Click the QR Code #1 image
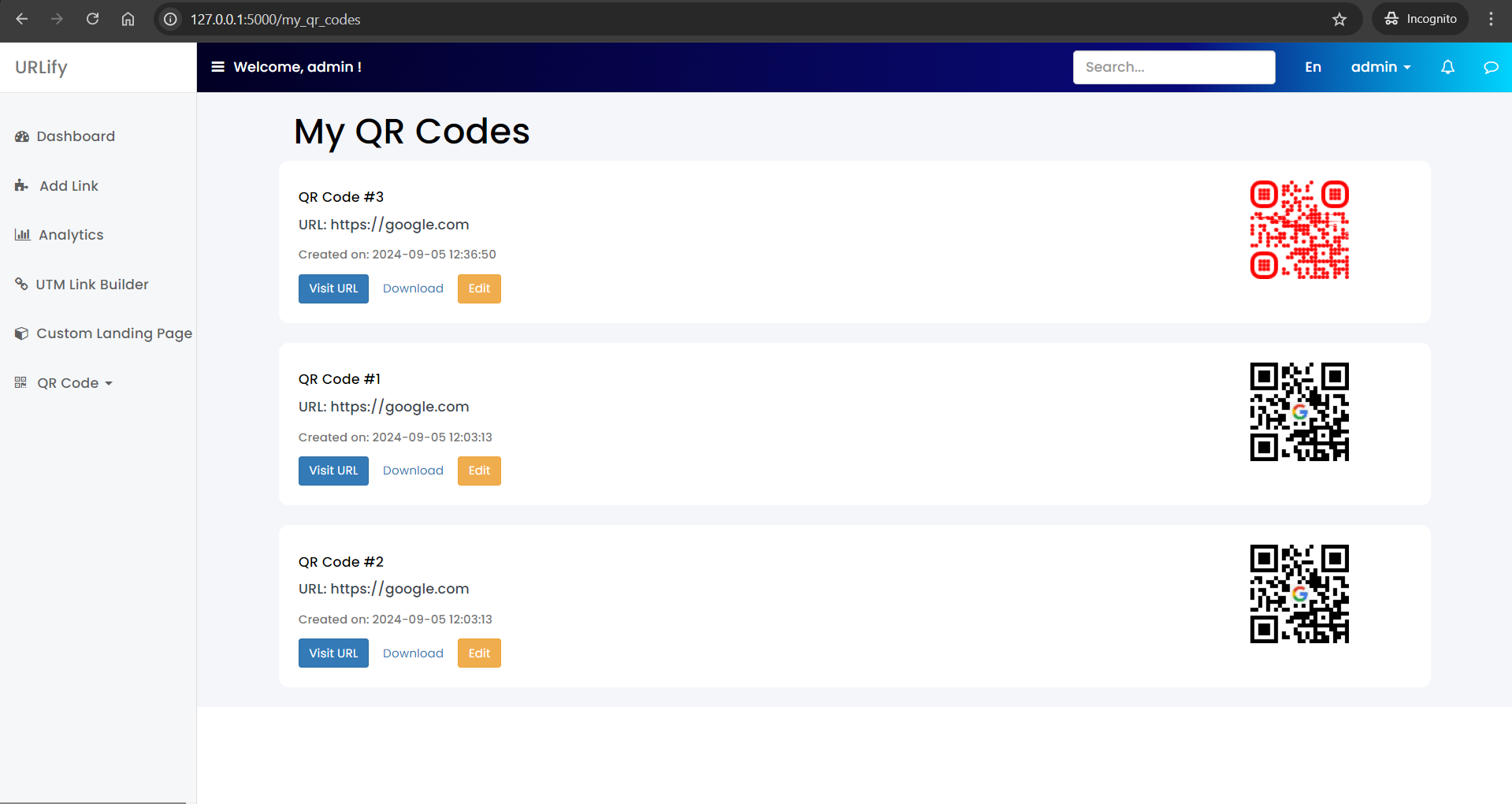Viewport: 1512px width, 804px height. click(1299, 412)
